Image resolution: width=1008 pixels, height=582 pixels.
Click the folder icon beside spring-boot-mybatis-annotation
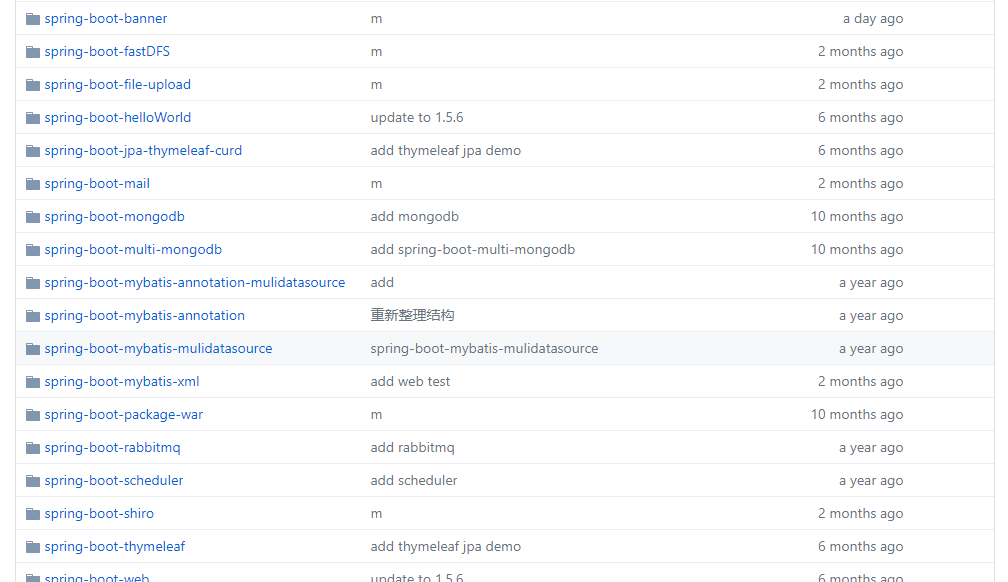33,316
